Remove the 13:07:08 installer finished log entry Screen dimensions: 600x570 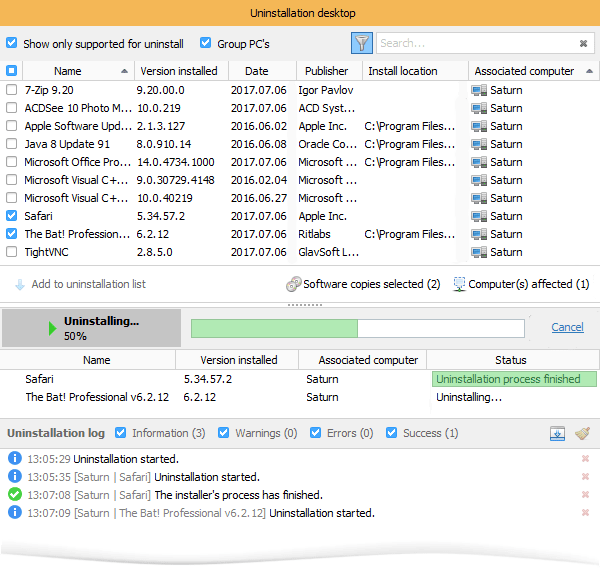(585, 495)
